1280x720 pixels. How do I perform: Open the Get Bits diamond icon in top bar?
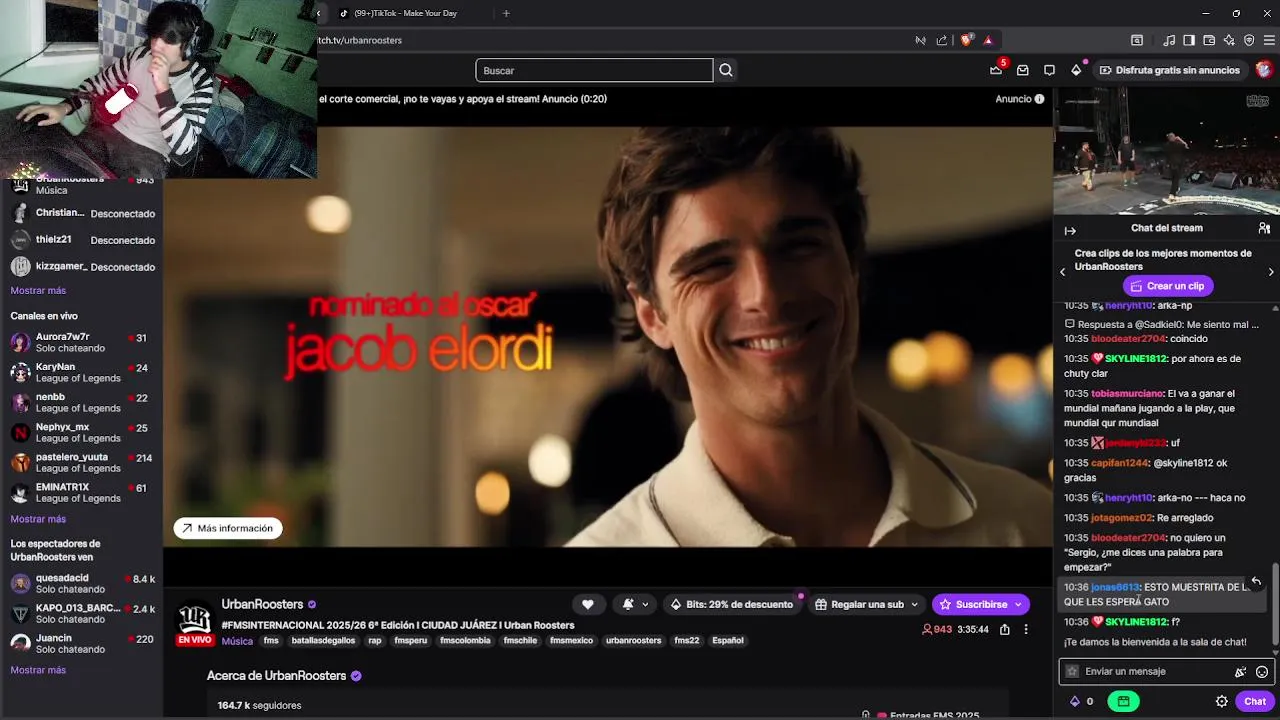[1076, 70]
